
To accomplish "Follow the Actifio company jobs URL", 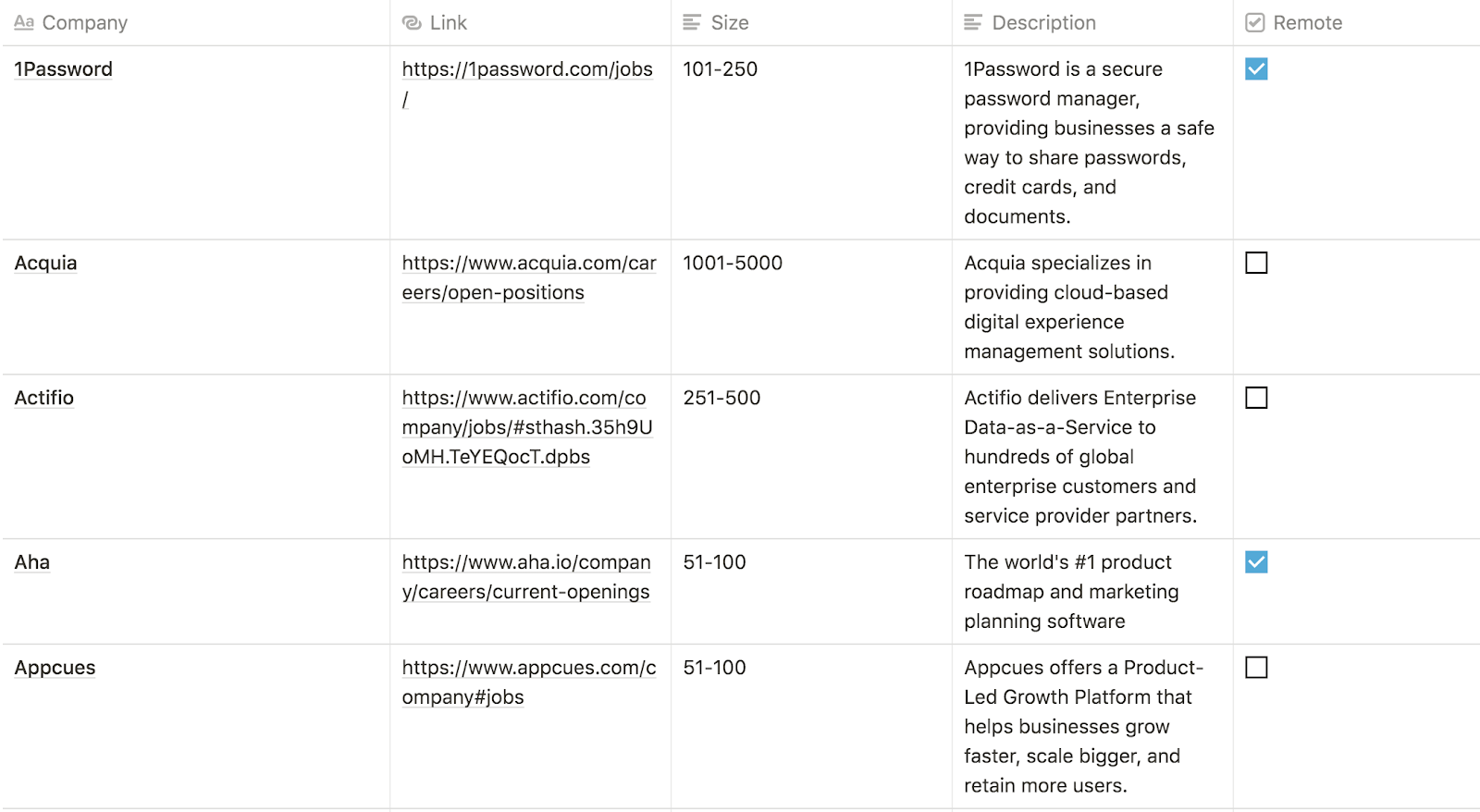I will click(524, 399).
